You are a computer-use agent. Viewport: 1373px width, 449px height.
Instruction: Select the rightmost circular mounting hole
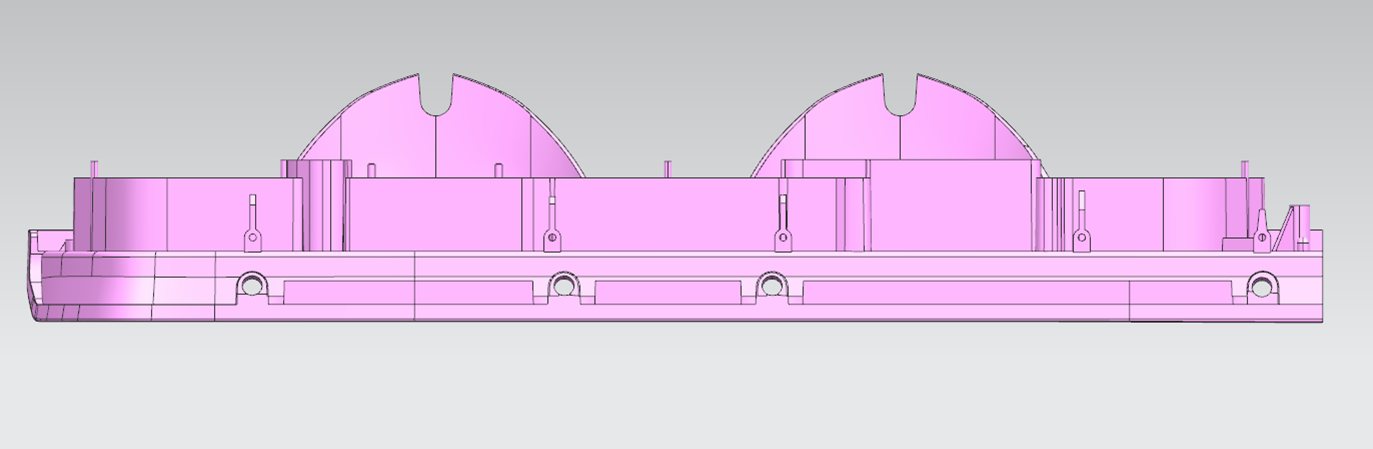pyautogui.click(x=1263, y=286)
